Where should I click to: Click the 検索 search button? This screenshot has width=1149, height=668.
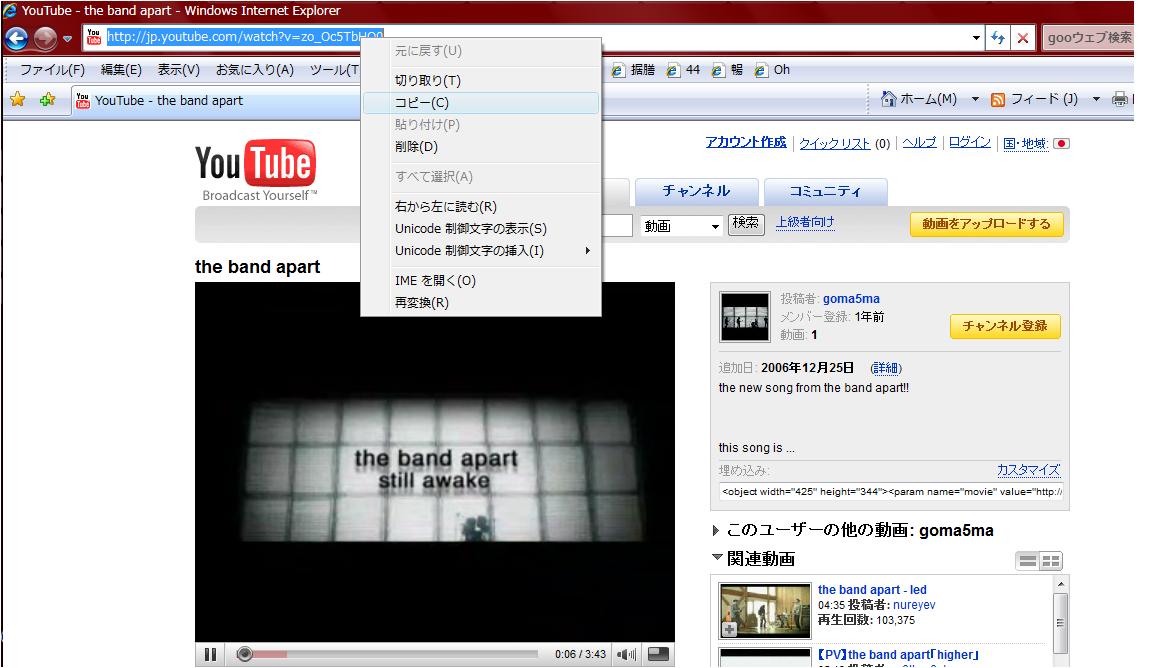tap(746, 223)
